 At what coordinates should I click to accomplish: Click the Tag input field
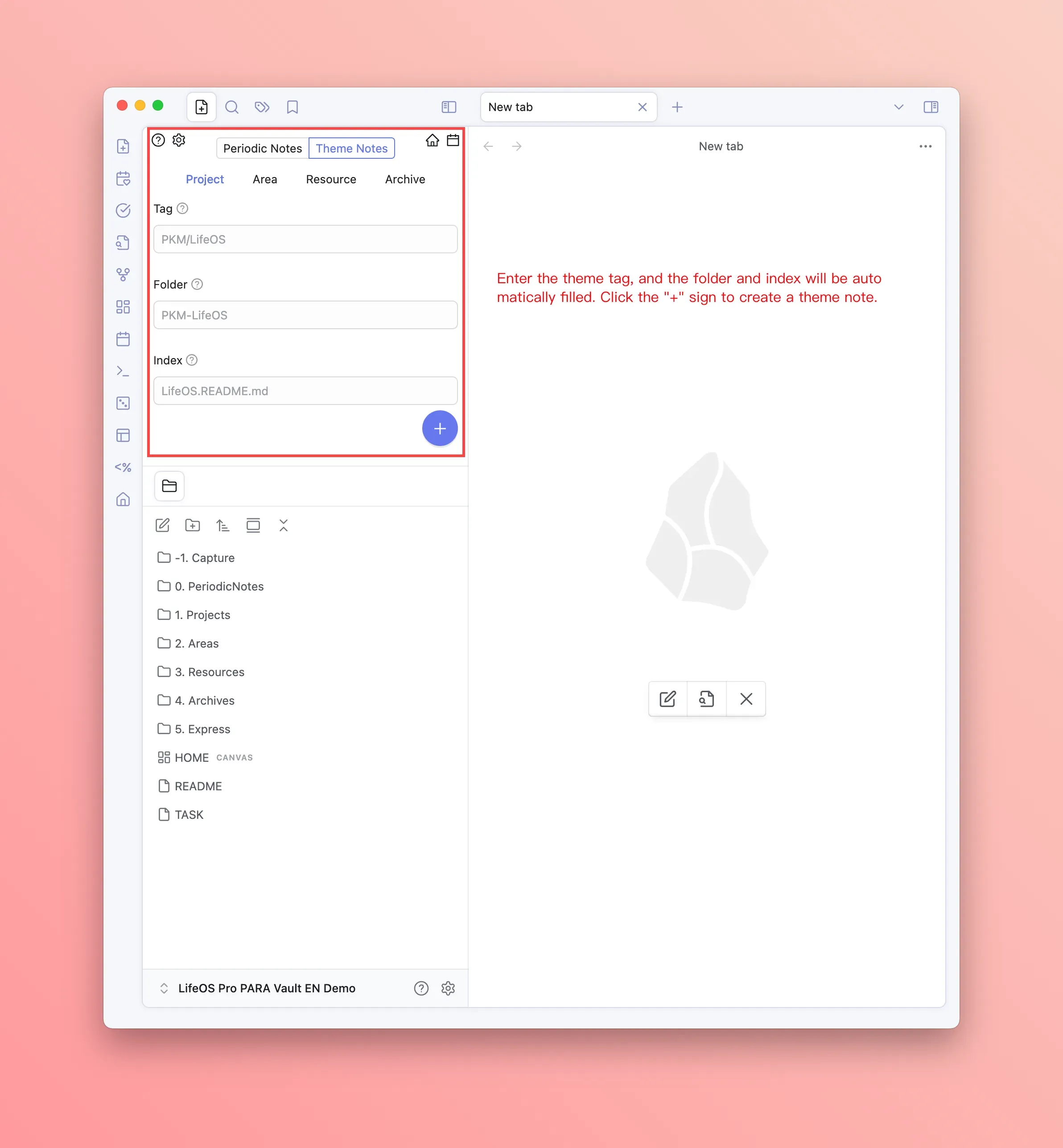pyautogui.click(x=305, y=240)
